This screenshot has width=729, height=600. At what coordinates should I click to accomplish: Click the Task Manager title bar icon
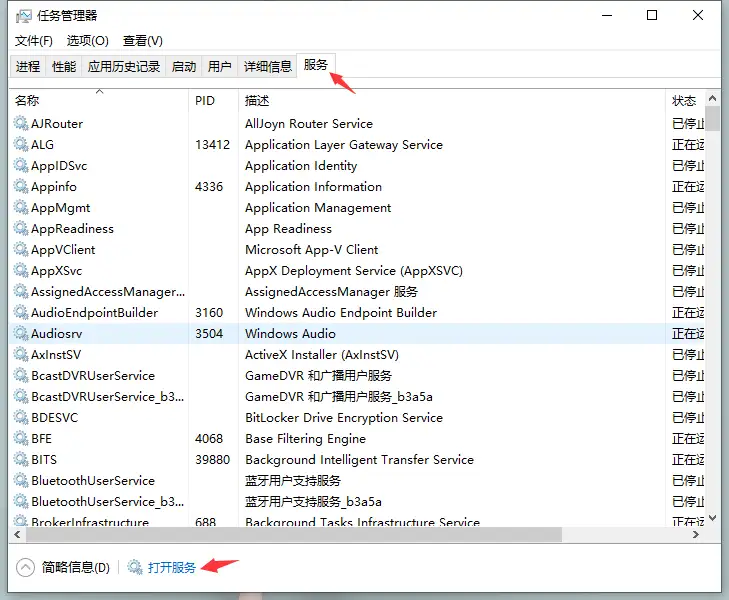pyautogui.click(x=23, y=16)
